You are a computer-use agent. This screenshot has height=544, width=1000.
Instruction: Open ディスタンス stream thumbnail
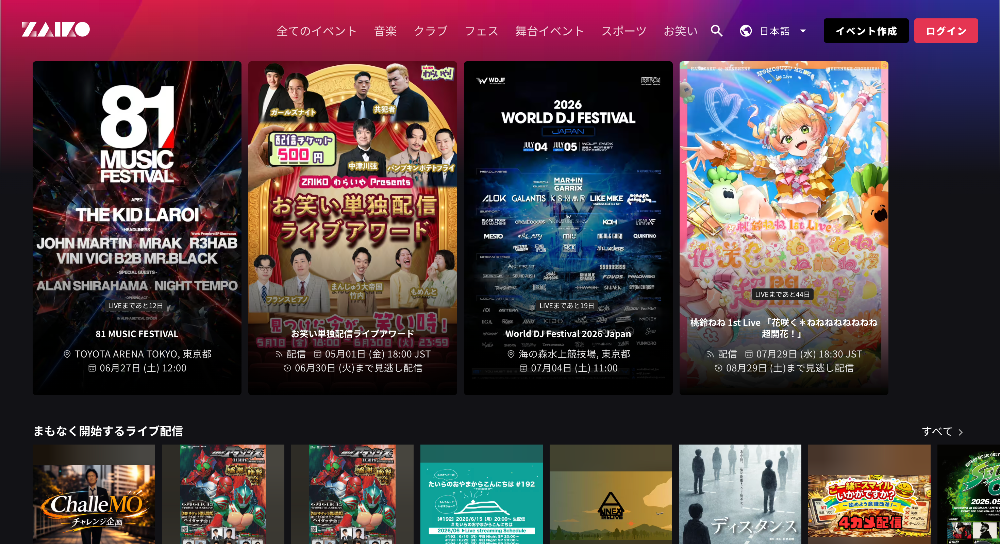click(740, 494)
